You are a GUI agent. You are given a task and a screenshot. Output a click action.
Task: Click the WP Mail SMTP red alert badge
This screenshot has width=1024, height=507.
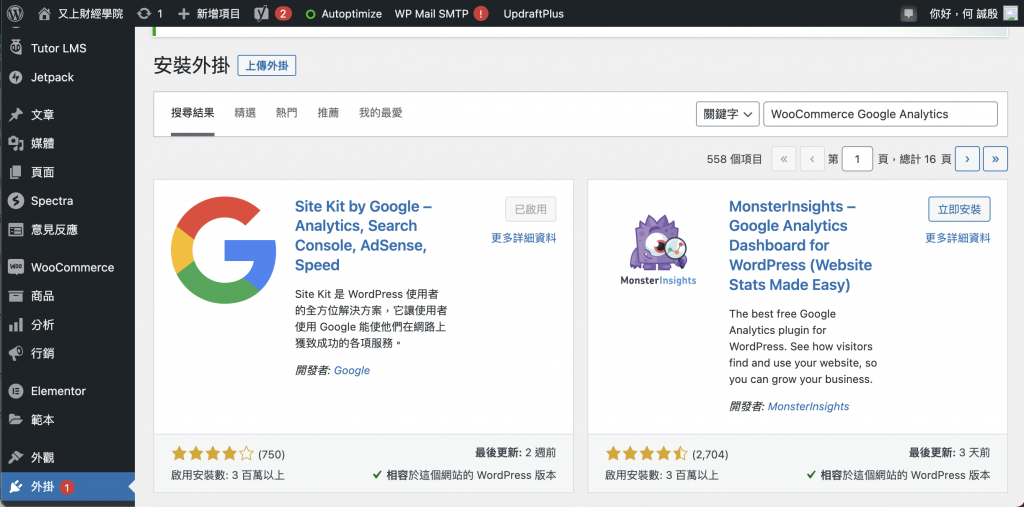(x=481, y=13)
